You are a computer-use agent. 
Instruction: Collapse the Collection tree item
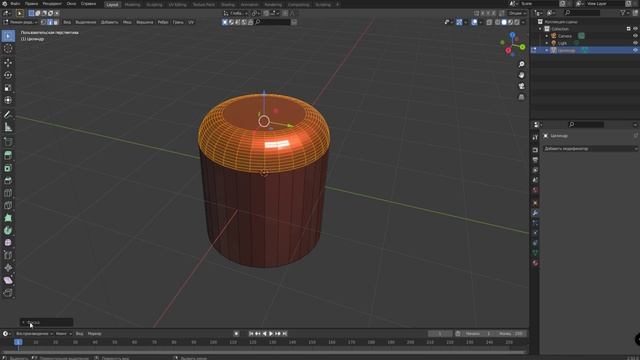540,29
